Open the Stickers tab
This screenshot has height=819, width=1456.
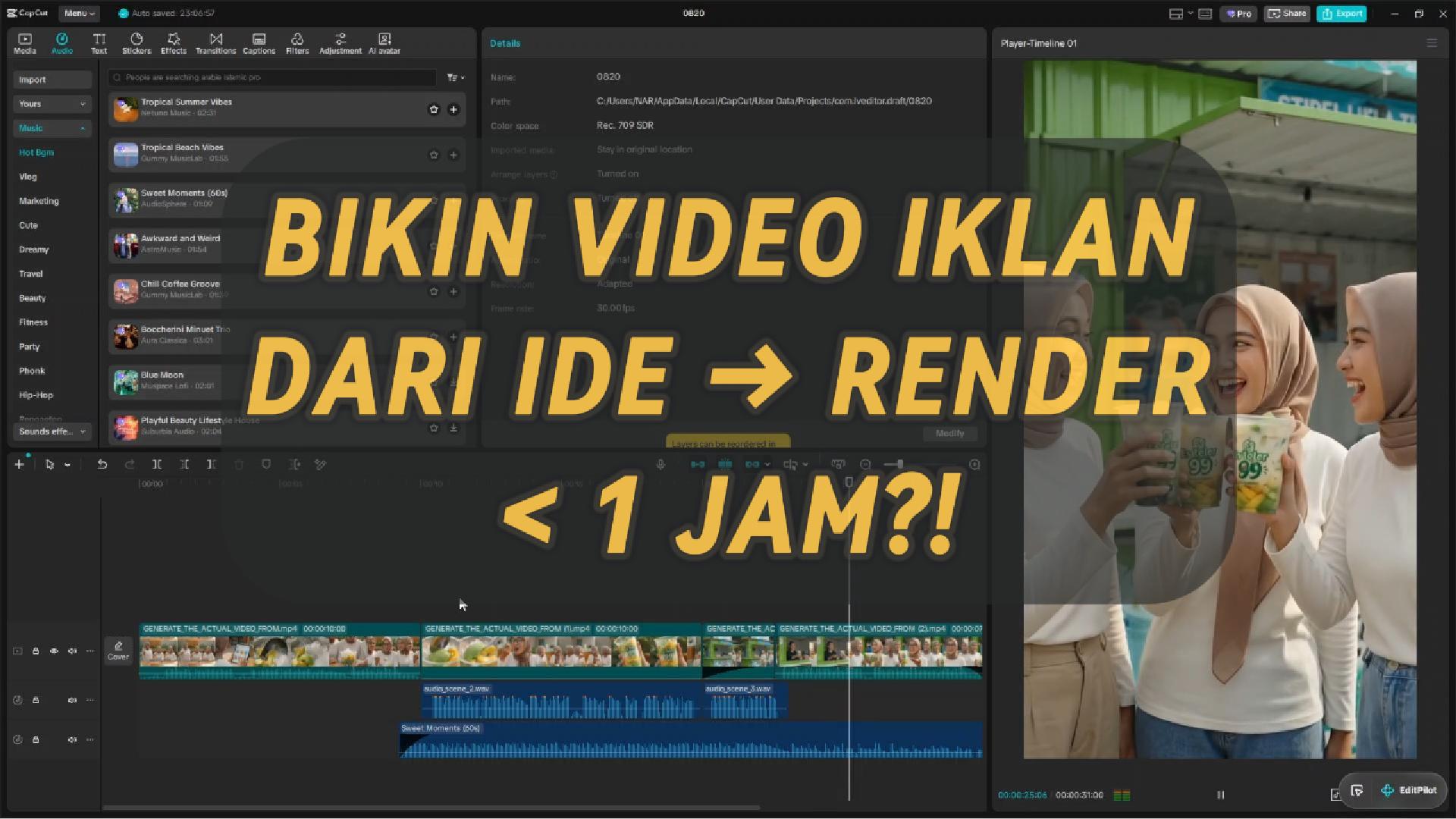click(x=136, y=44)
